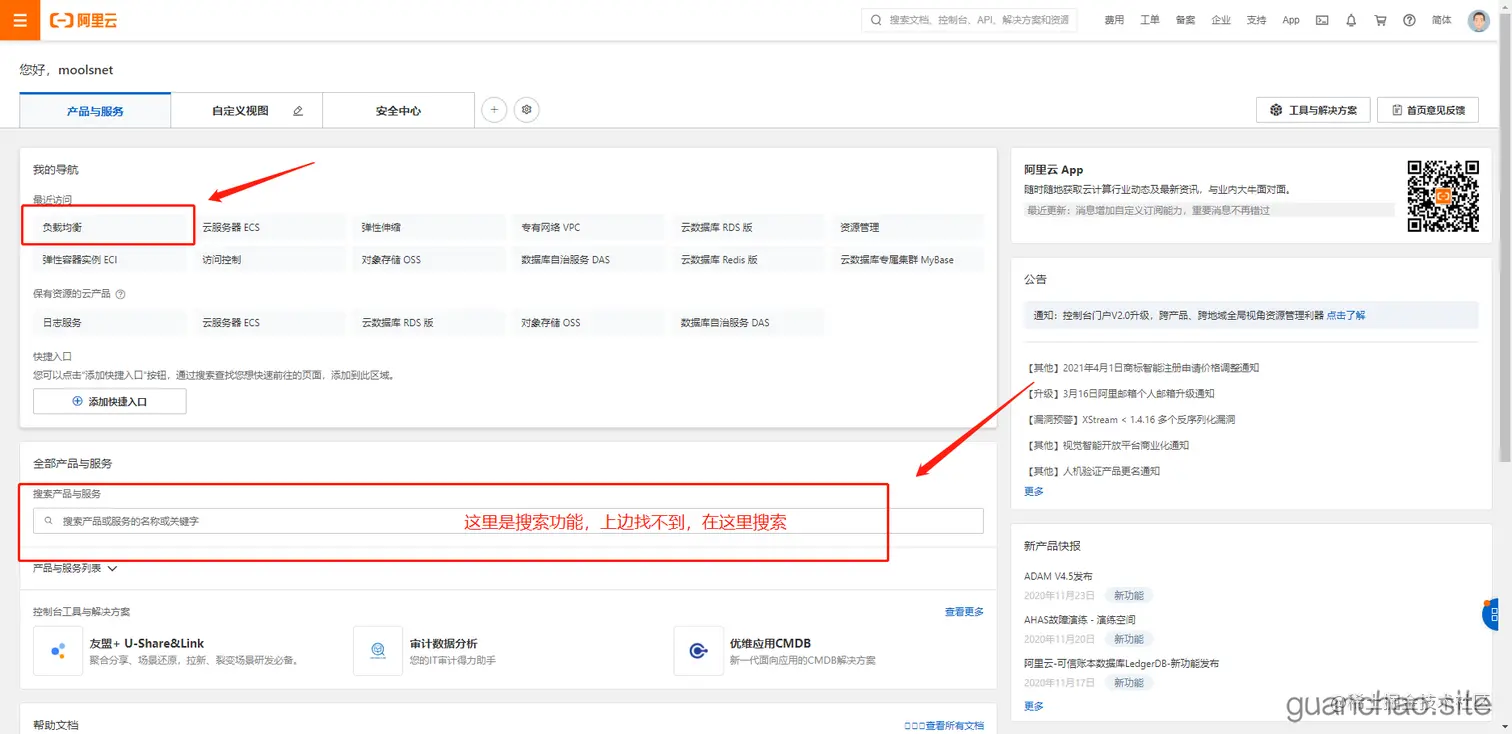
Task: Open 弹性容器实例 ECI
Action: pos(109,259)
